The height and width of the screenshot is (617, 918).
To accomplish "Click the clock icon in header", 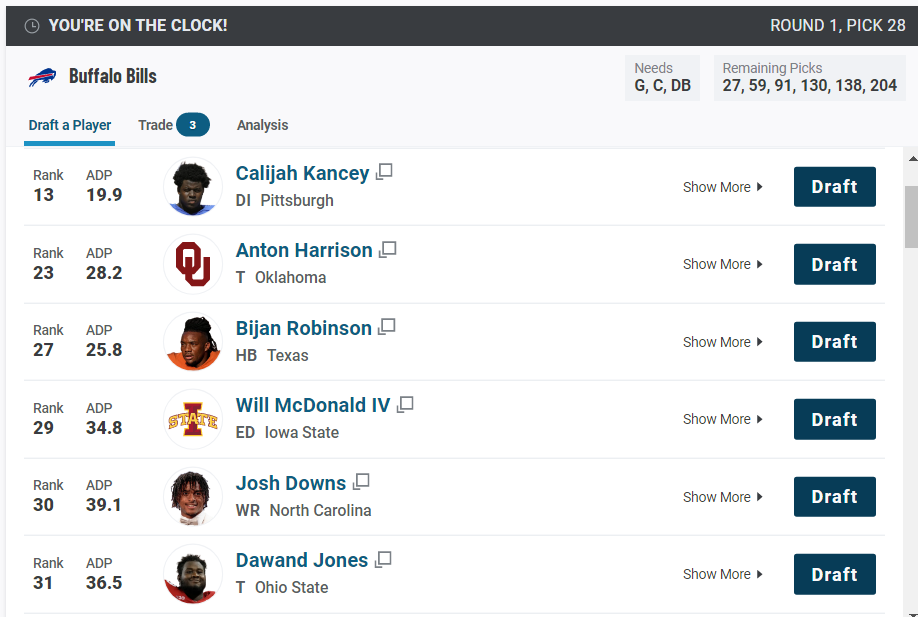I will coord(32,26).
